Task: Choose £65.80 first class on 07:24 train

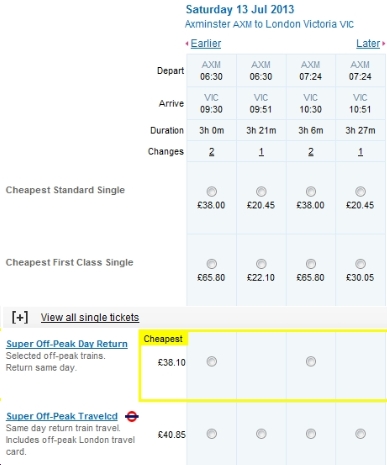Action: click(311, 264)
